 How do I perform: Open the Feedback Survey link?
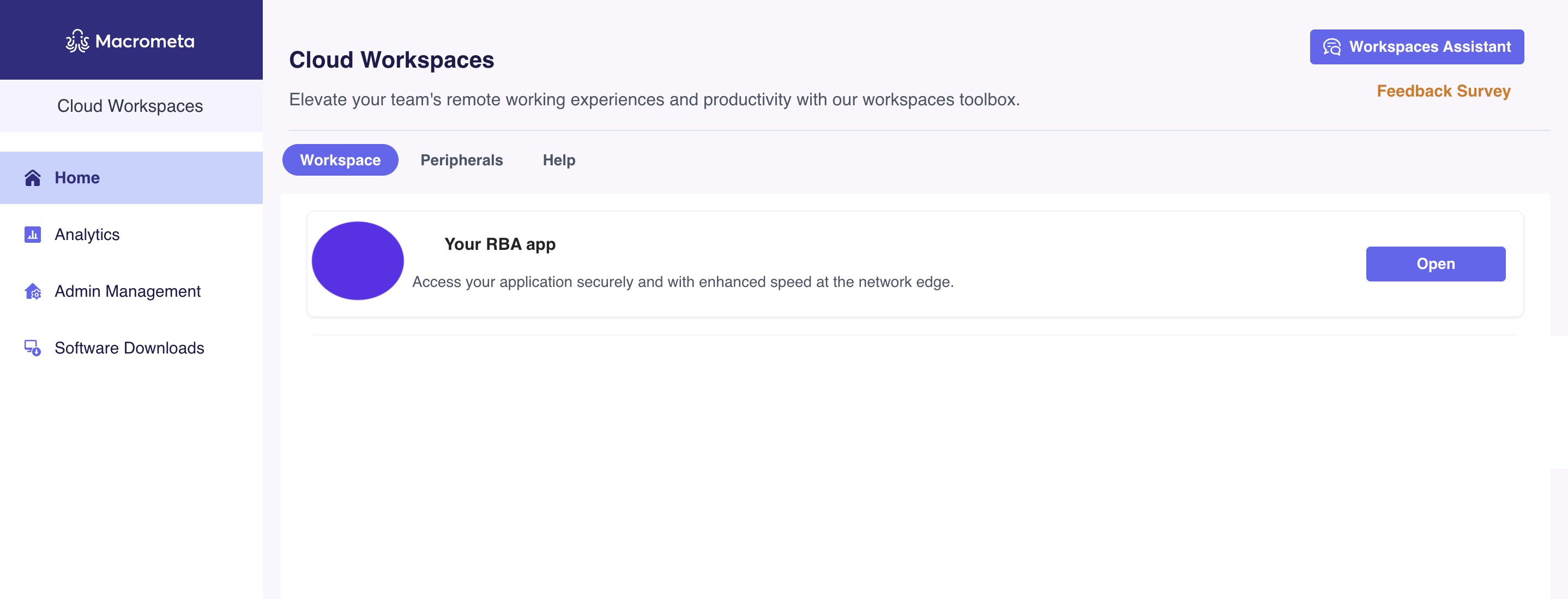coord(1443,92)
